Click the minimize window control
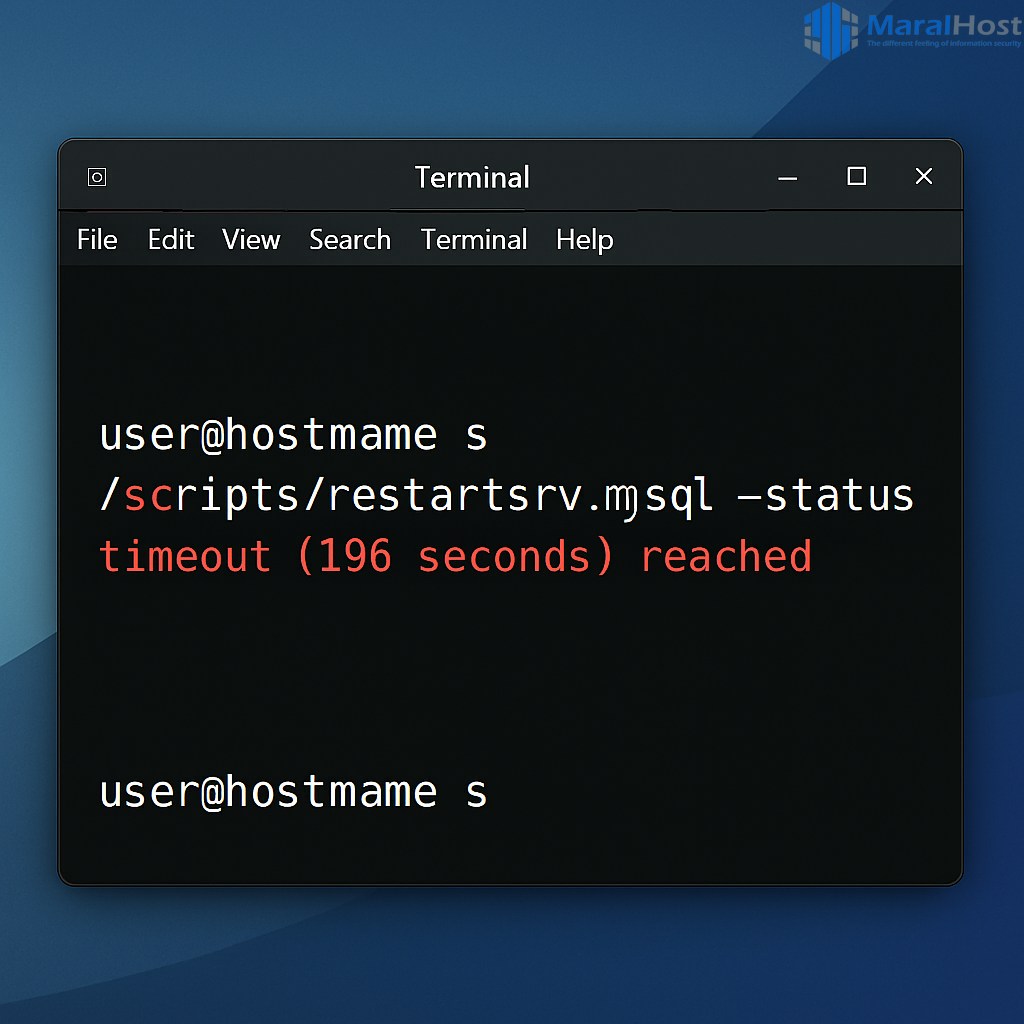1024x1024 pixels. [788, 177]
